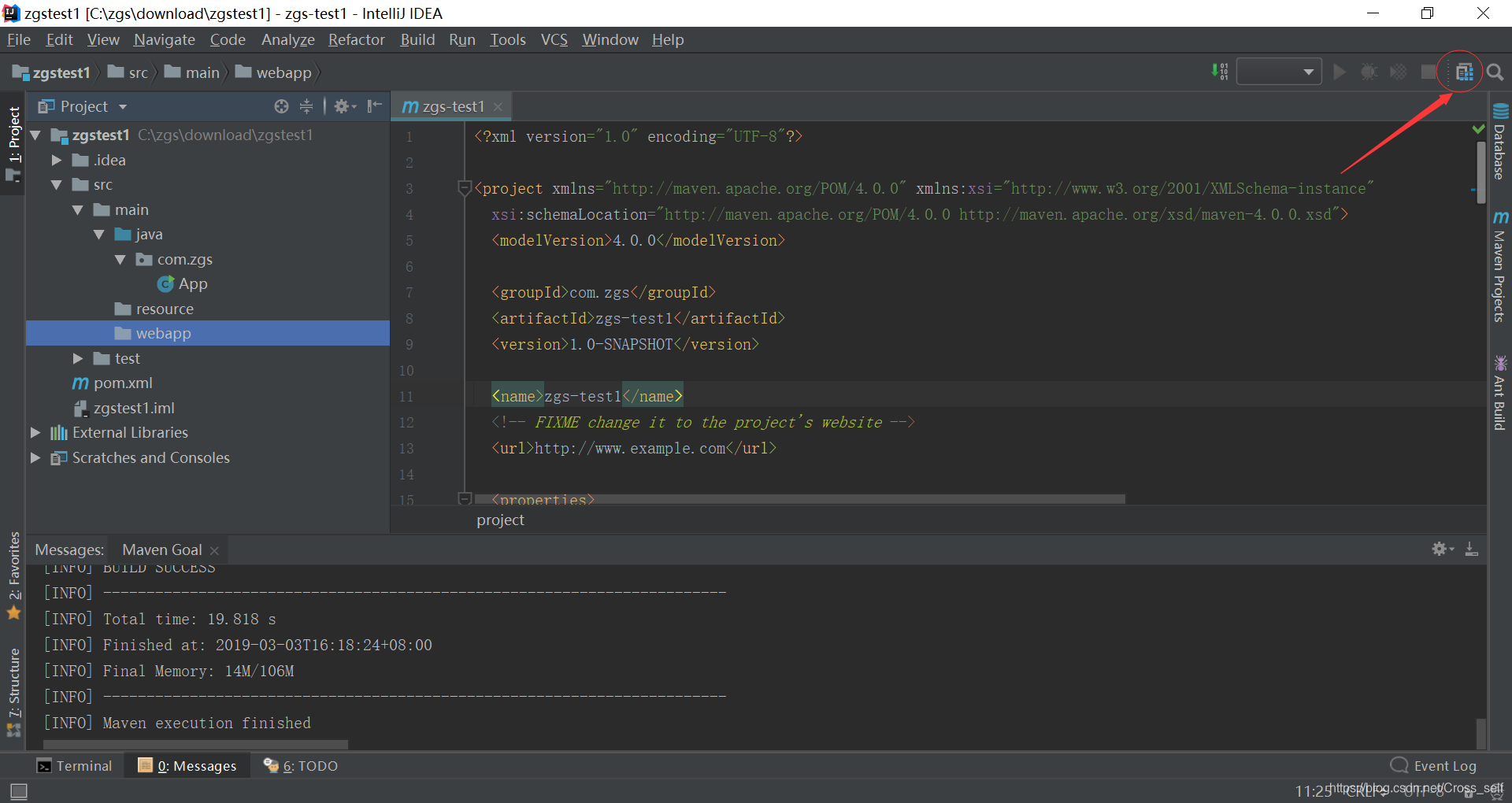Open the Build menu
The image size is (1512, 803).
(x=417, y=39)
